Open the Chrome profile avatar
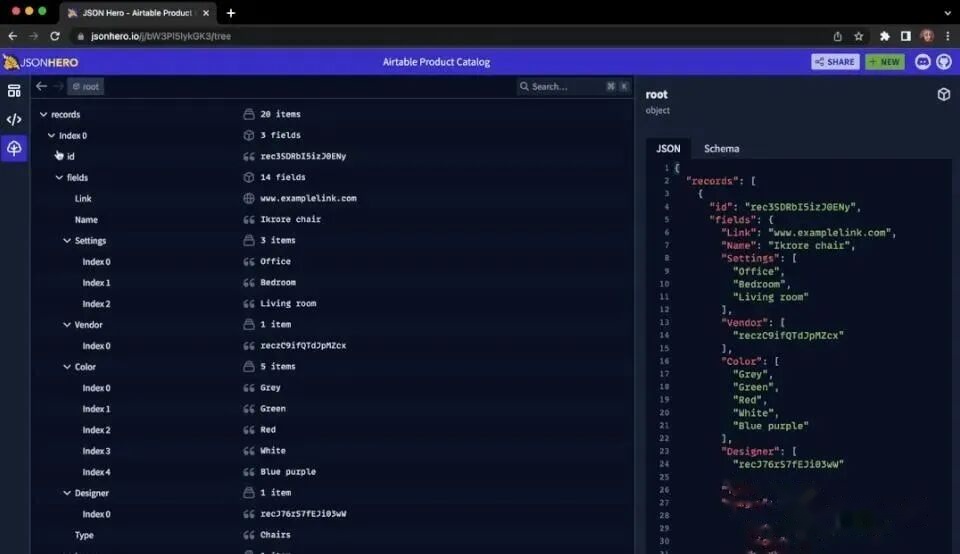Screen dimensions: 960x554 point(927,36)
